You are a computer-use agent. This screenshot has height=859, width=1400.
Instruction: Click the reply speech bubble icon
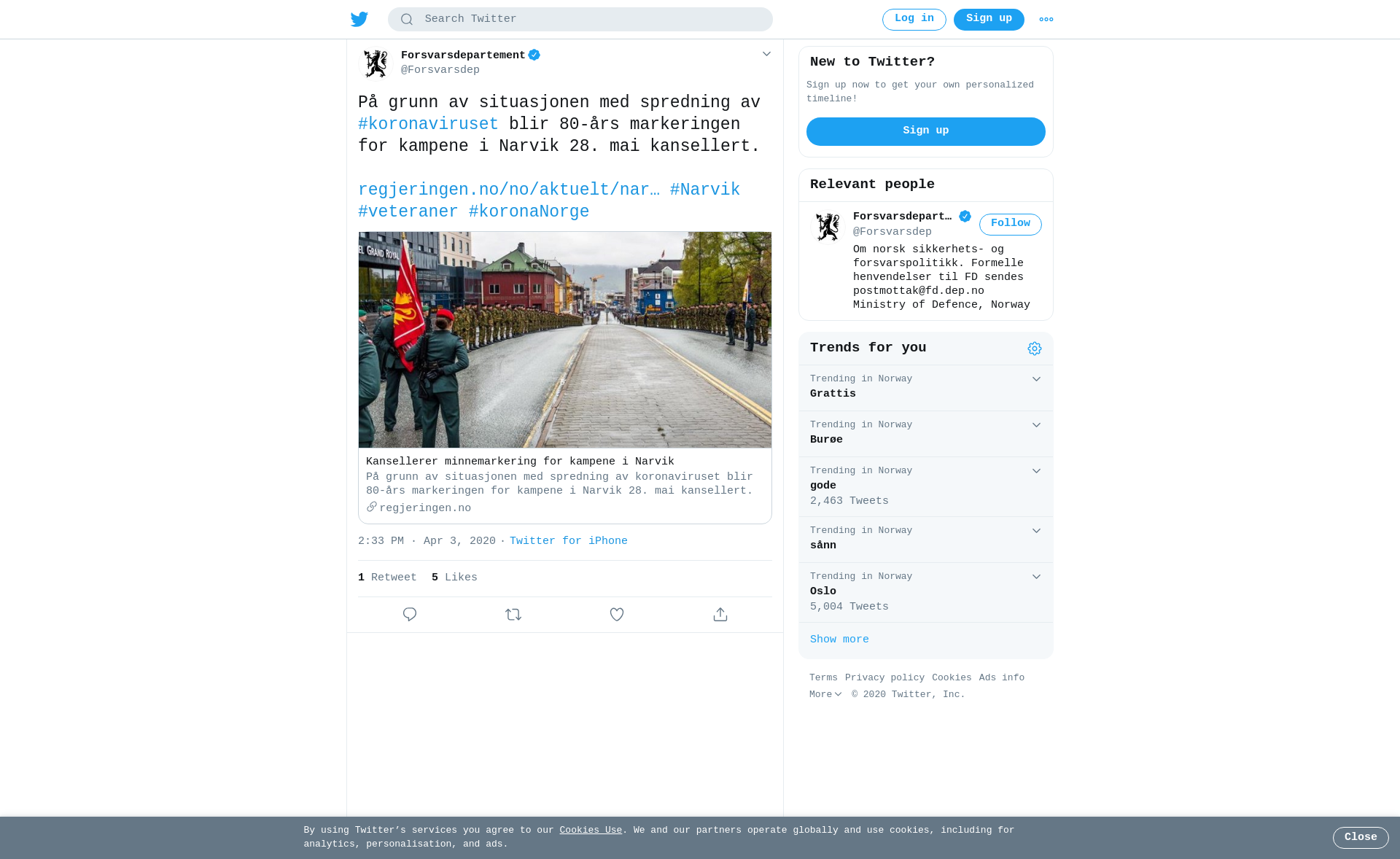410,615
